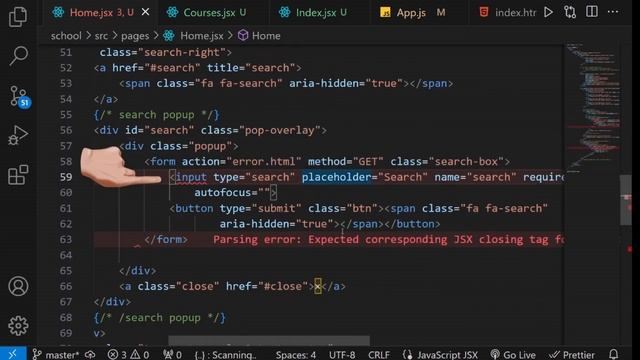This screenshot has height=360, width=640.
Task: Open the More Actions ellipsis menu
Action: (613, 12)
